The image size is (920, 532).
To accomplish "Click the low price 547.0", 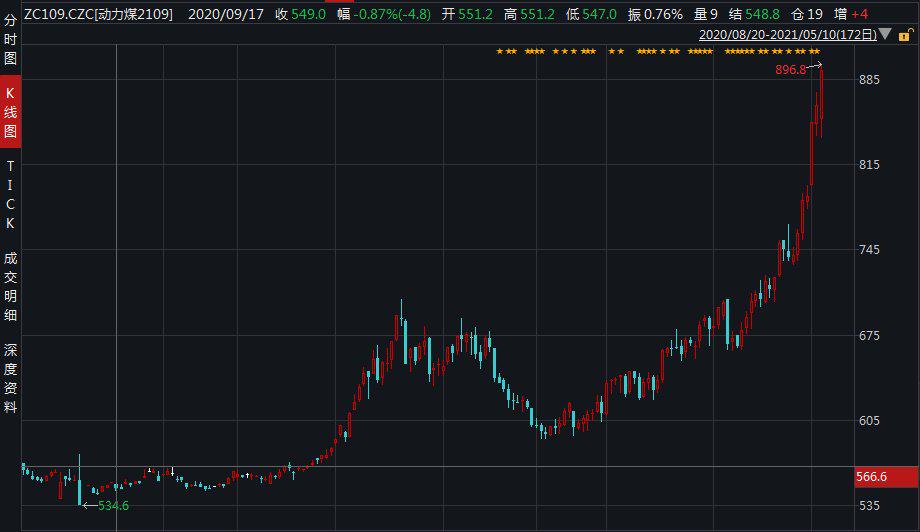I will click(599, 14).
